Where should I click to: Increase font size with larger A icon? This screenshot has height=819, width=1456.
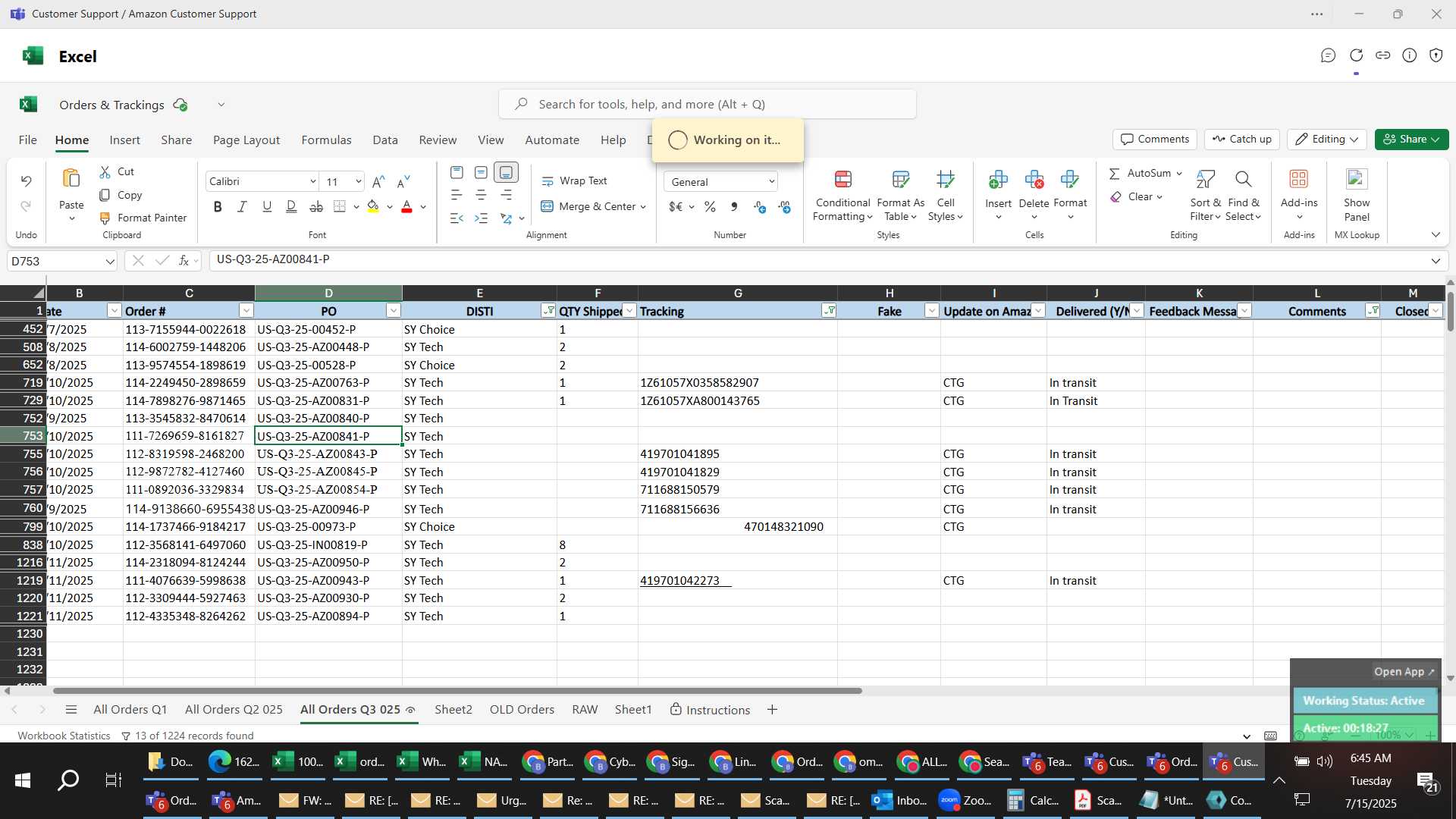(378, 181)
